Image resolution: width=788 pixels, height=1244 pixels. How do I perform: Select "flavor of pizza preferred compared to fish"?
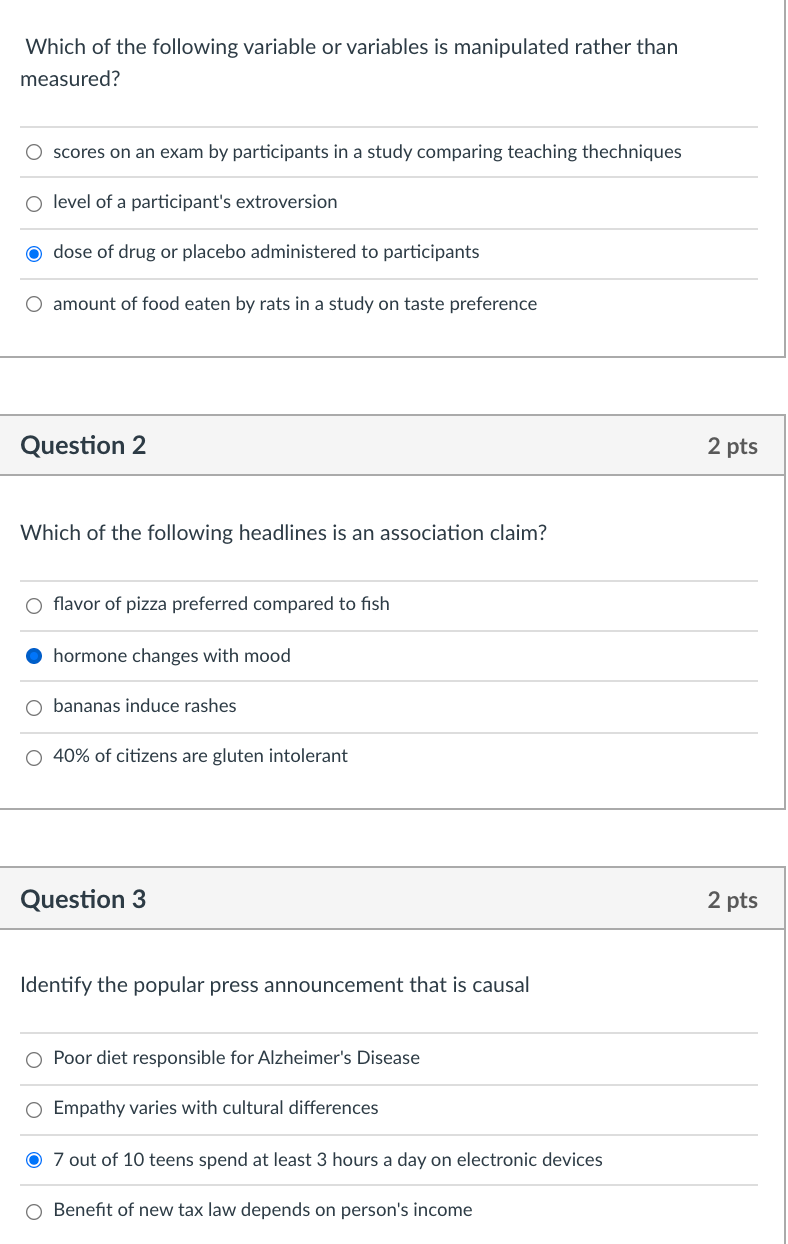33,605
